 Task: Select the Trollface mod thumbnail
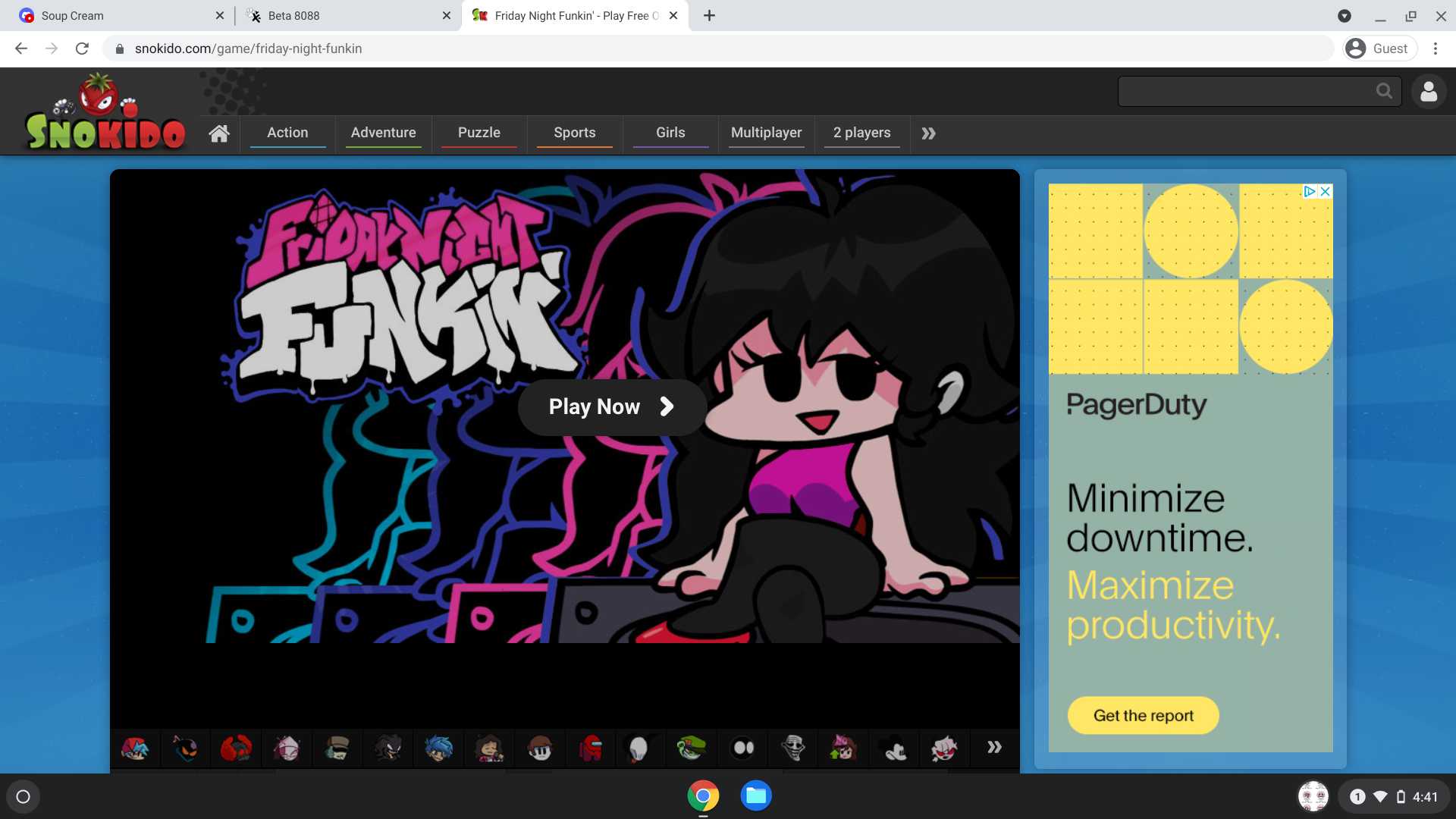[x=793, y=748]
